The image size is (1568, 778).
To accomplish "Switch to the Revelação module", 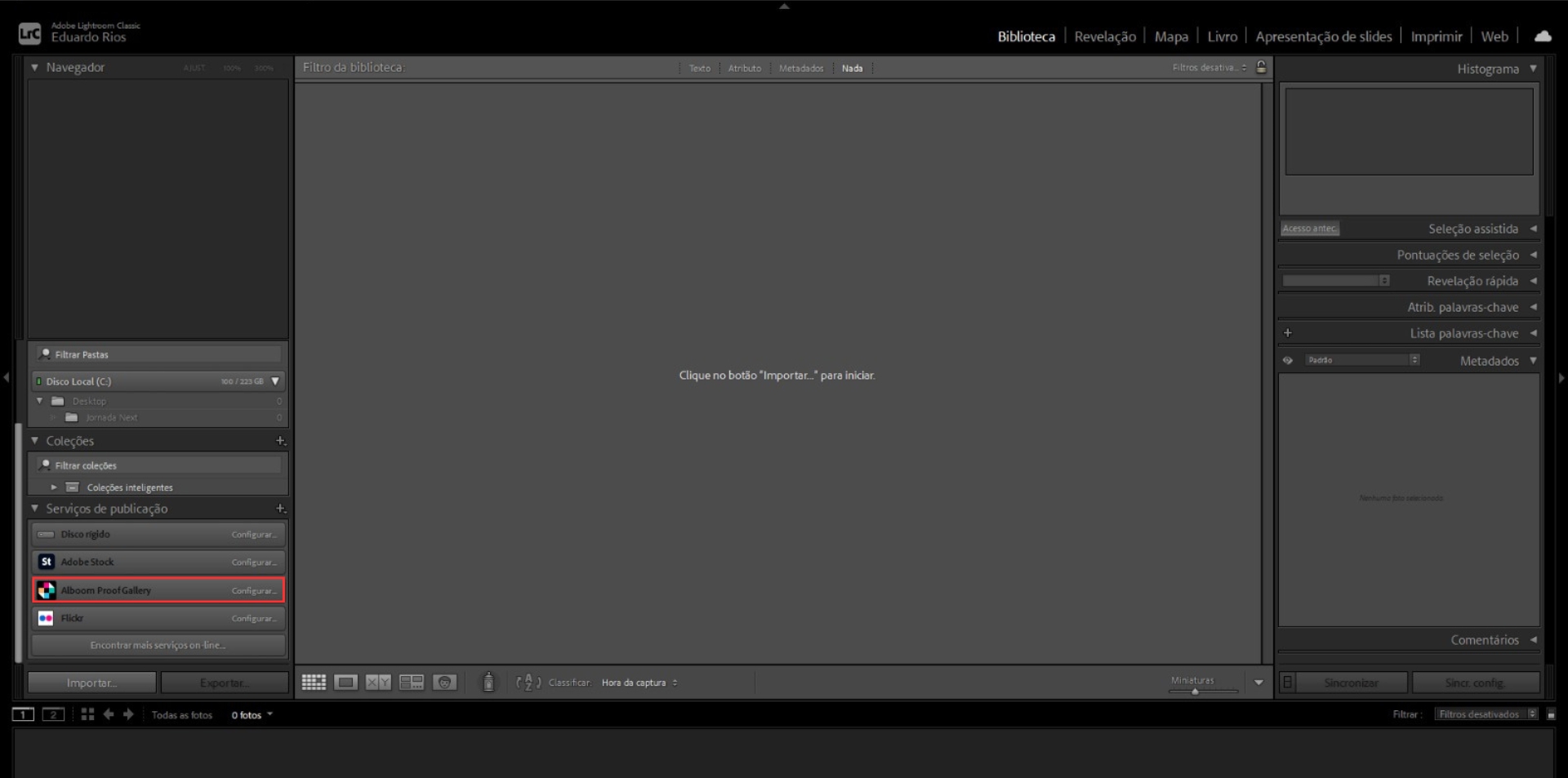I will coord(1104,37).
